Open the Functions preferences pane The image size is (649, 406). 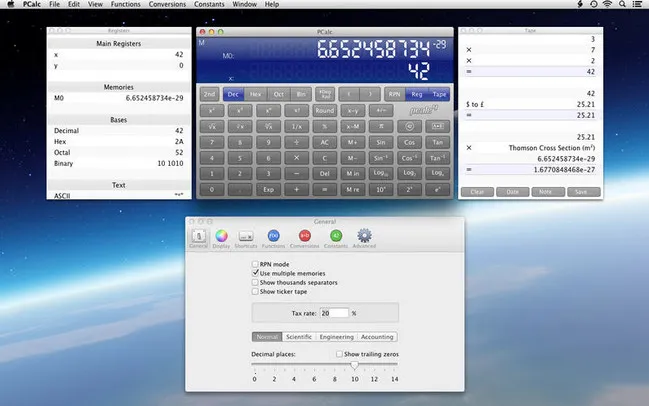coord(274,237)
